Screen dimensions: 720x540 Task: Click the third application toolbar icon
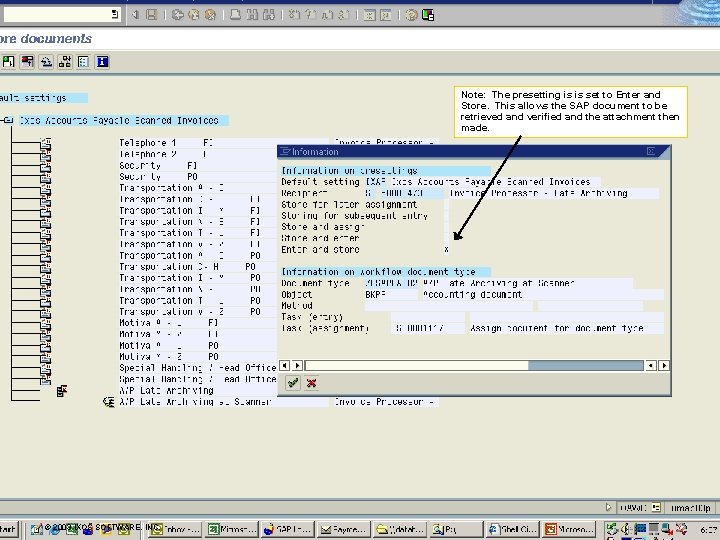tap(46, 62)
